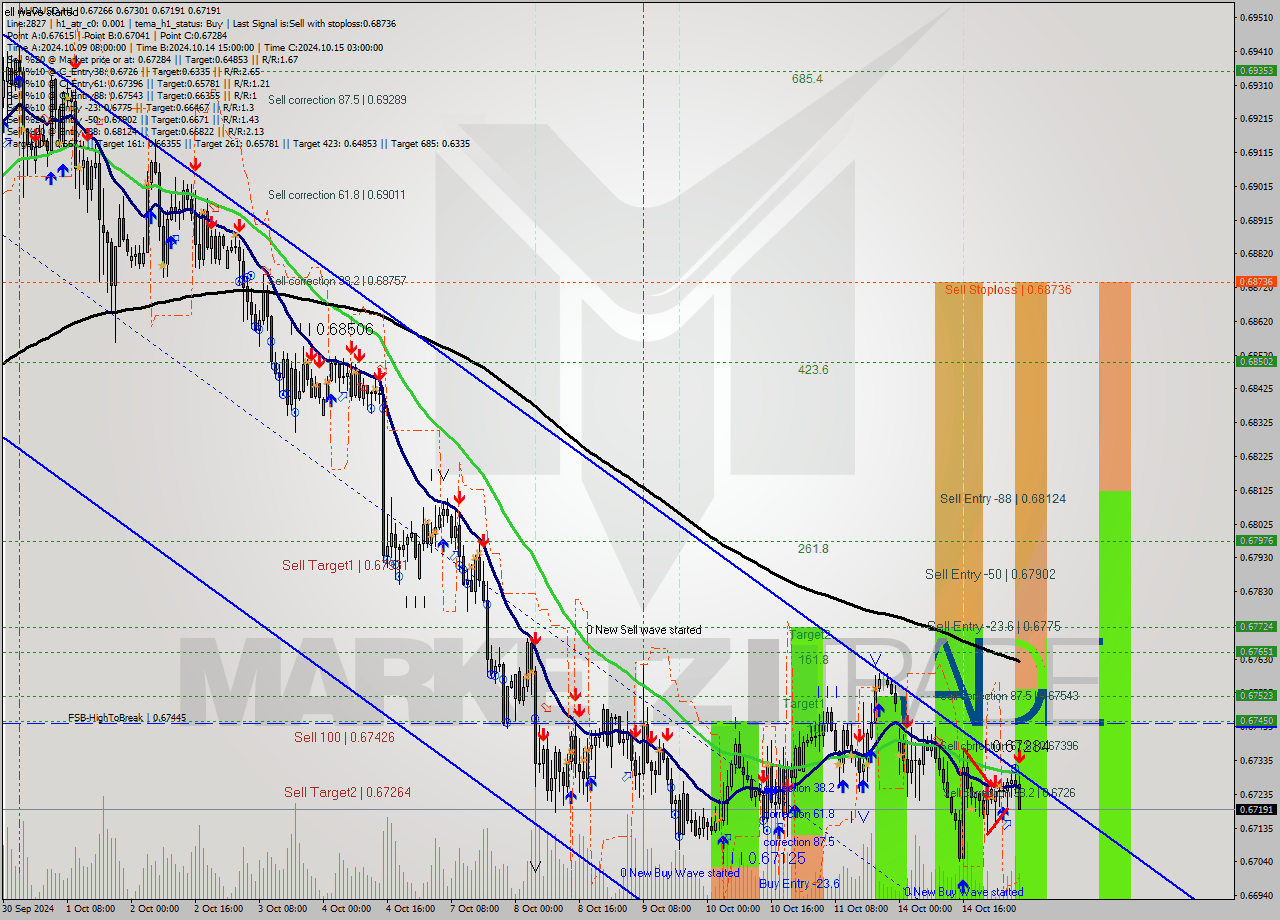Screen dimensions: 1280x920
Task: Click the '14 Oct 16:00' time axis label
Action: 989,909
